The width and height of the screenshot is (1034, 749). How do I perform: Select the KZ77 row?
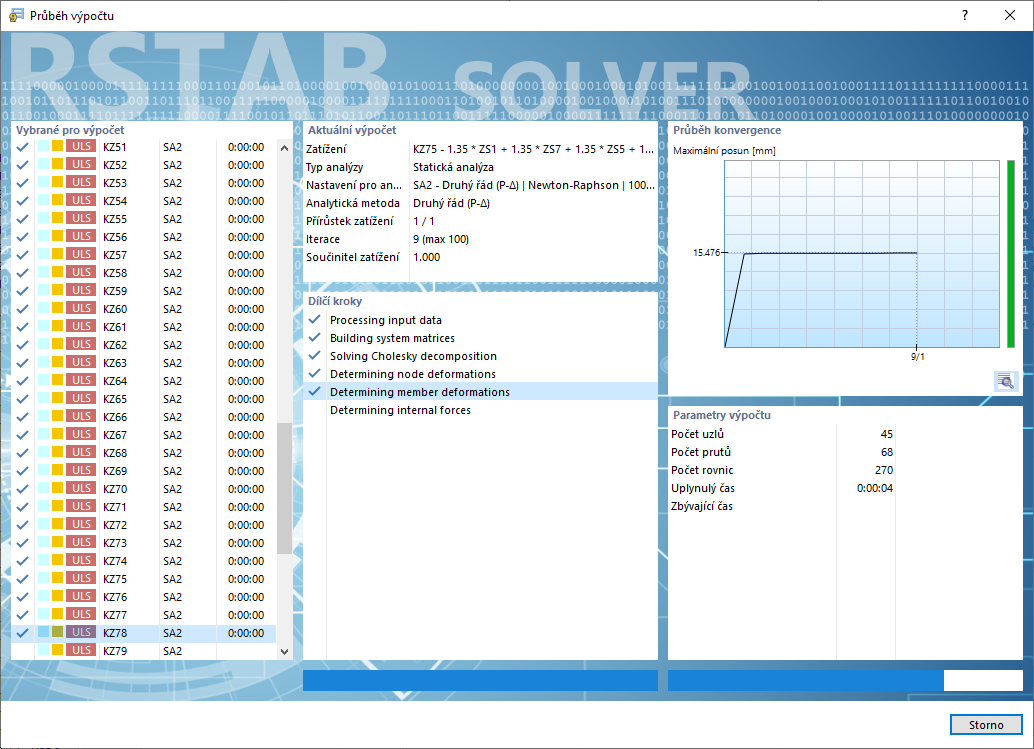144,614
